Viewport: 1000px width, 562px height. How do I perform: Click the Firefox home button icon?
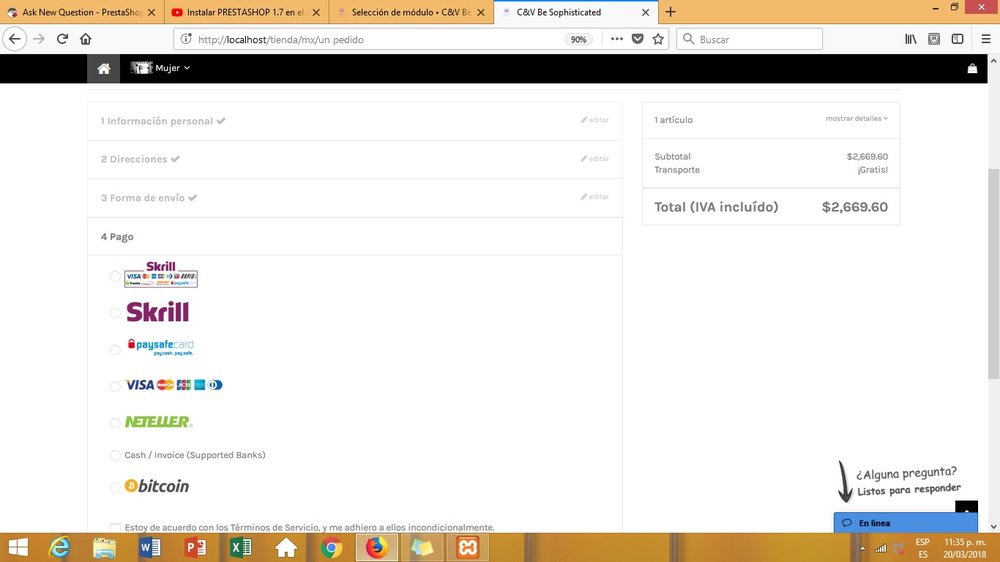(x=85, y=39)
